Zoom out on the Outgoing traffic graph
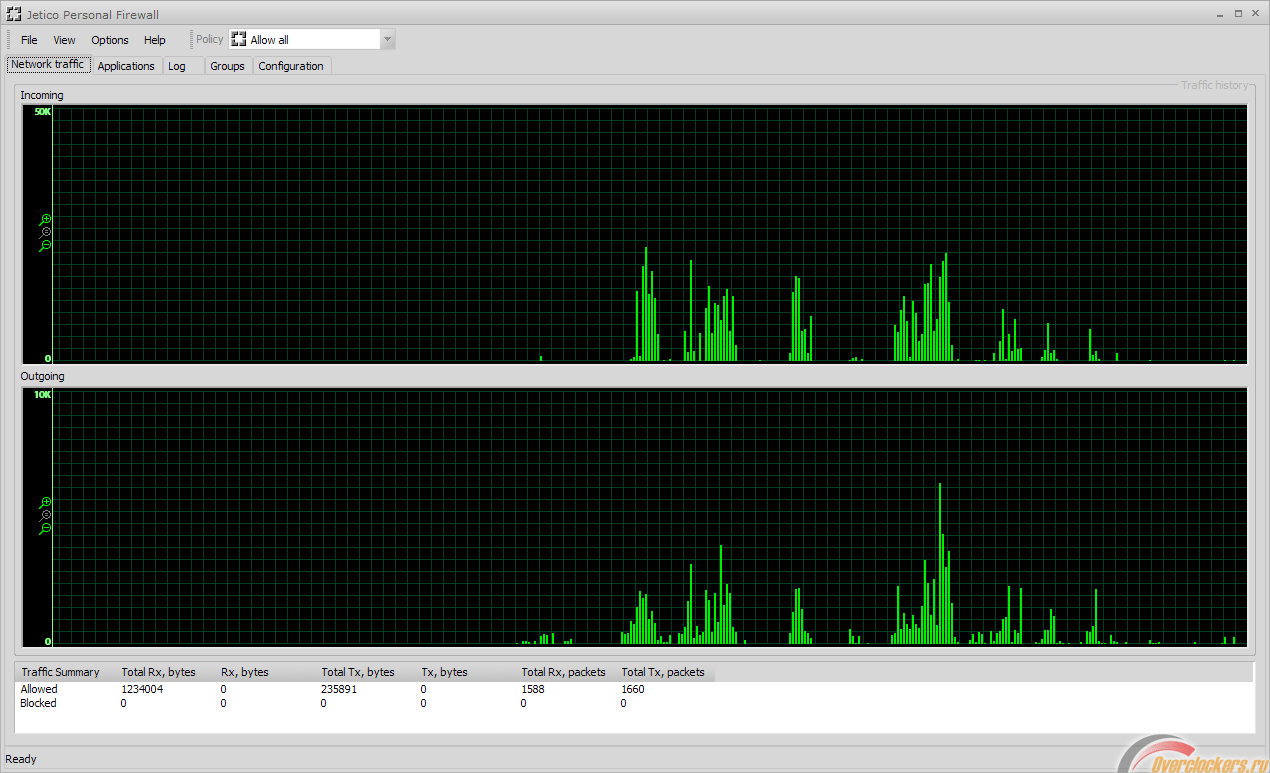Image resolution: width=1270 pixels, height=773 pixels. (x=45, y=528)
